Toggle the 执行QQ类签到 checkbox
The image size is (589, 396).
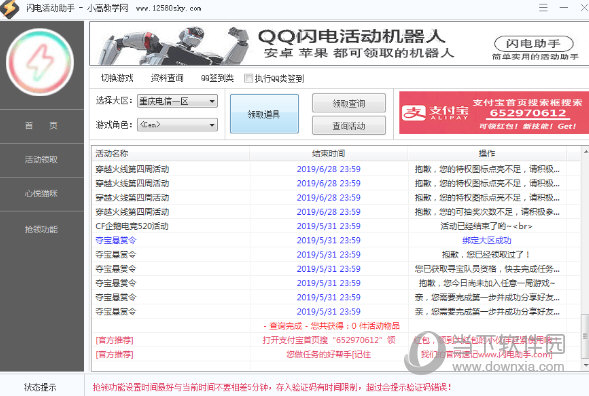tap(248, 78)
